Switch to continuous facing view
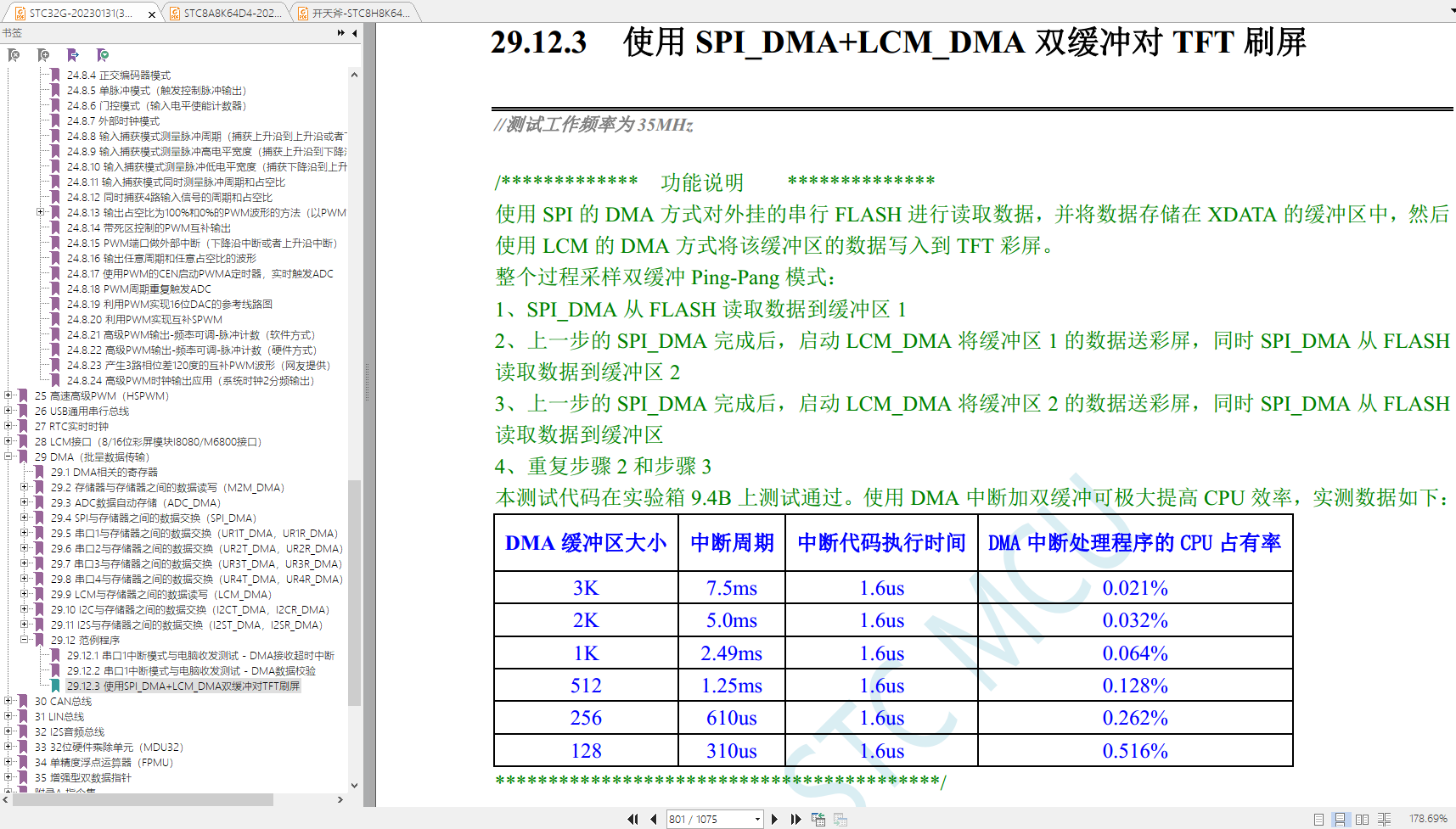 [x=1384, y=819]
